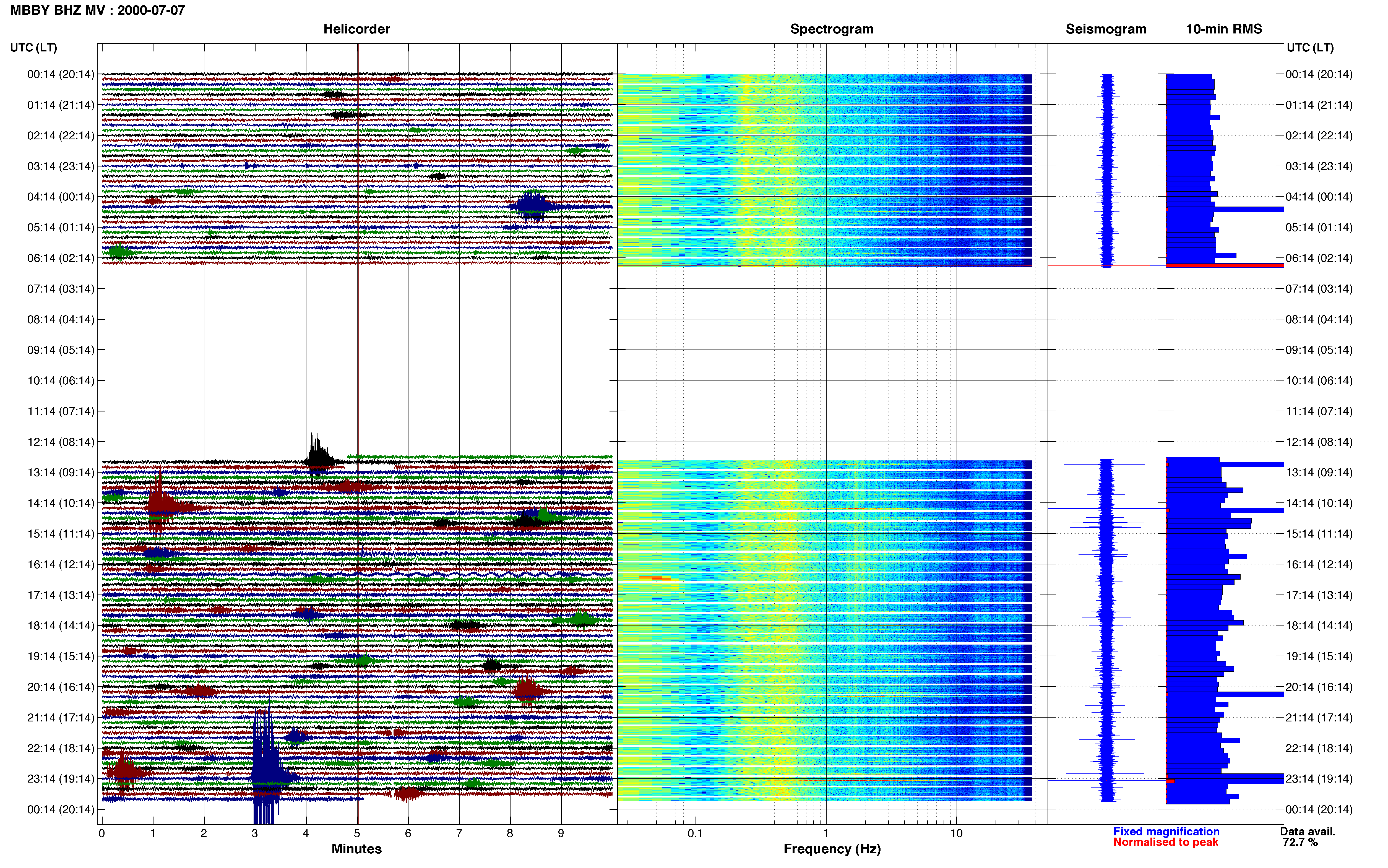Image resolution: width=1388 pixels, height=868 pixels.
Task: Click the Minutes x-axis label
Action: 356,848
